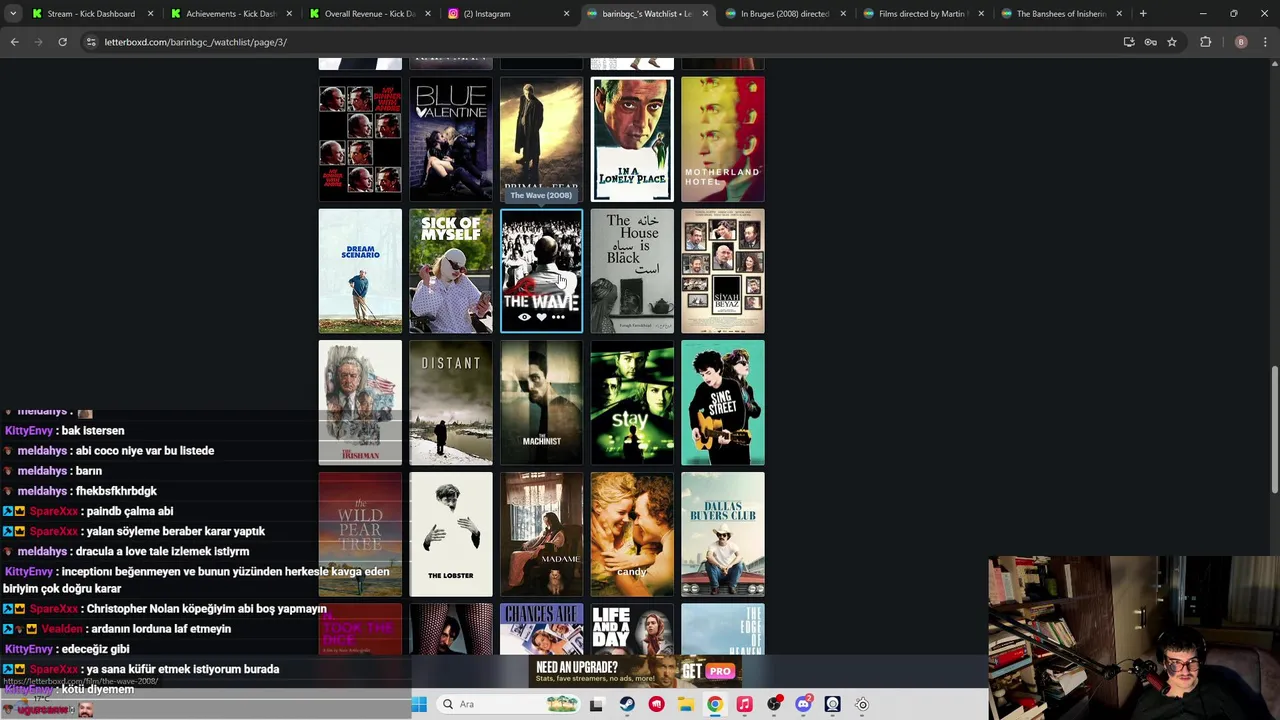This screenshot has height=720, width=1280.
Task: Mark The Wave as watched via eye icon
Action: [x=525, y=317]
